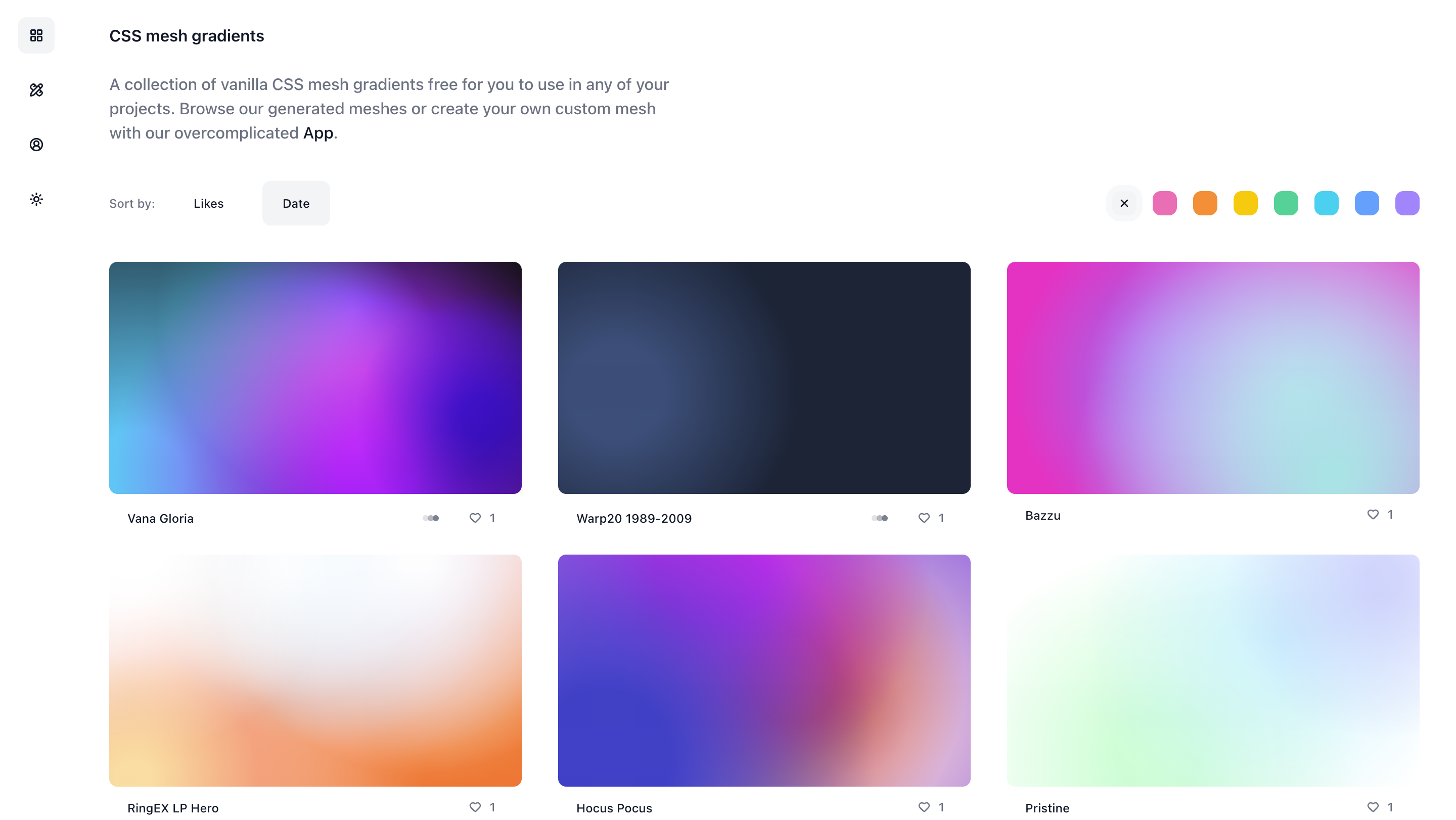This screenshot has height=820, width=1456.
Task: Open the gallery grid view icon
Action: [36, 35]
